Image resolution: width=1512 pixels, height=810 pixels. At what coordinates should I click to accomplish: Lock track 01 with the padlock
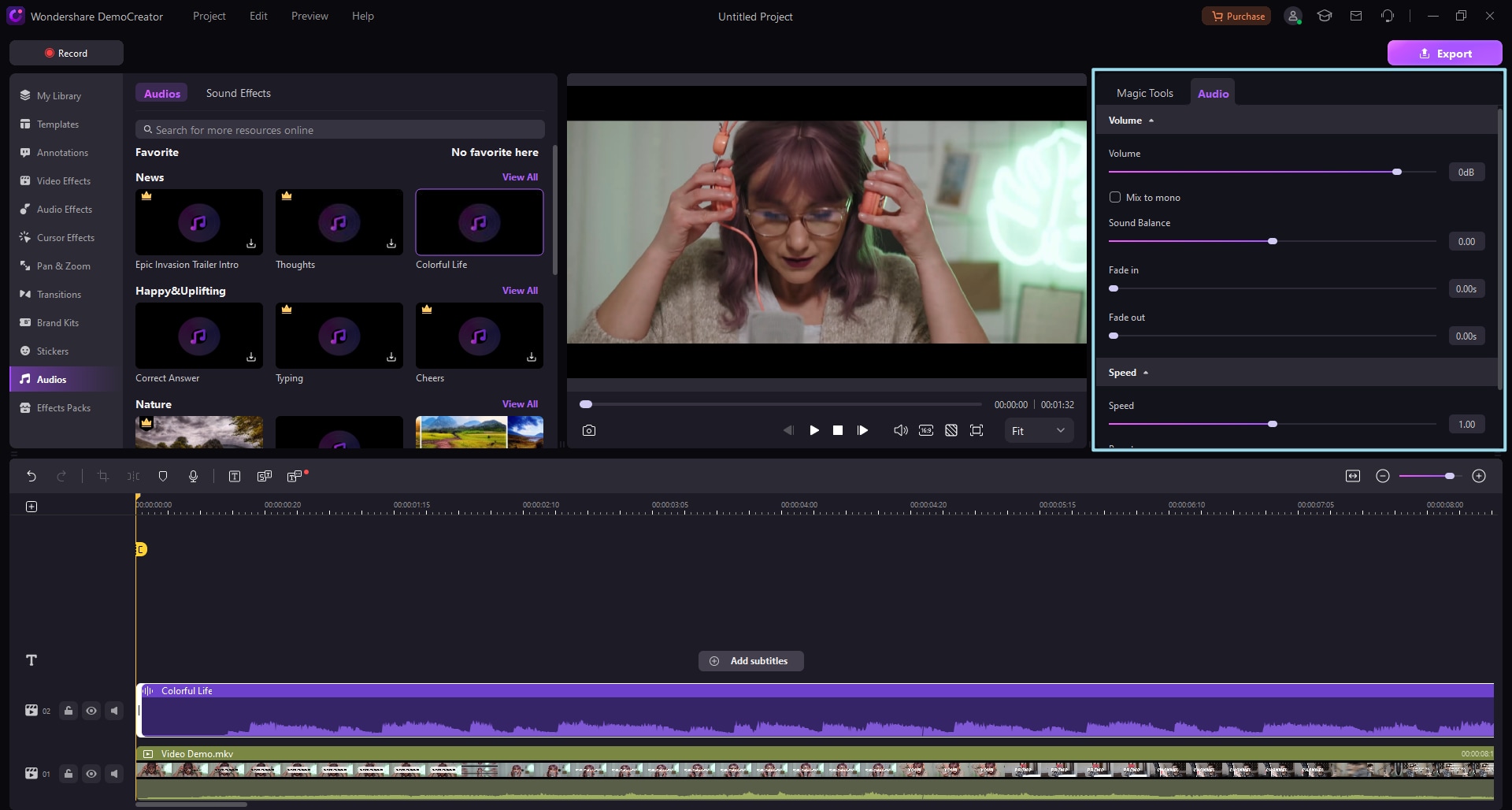pyautogui.click(x=69, y=774)
